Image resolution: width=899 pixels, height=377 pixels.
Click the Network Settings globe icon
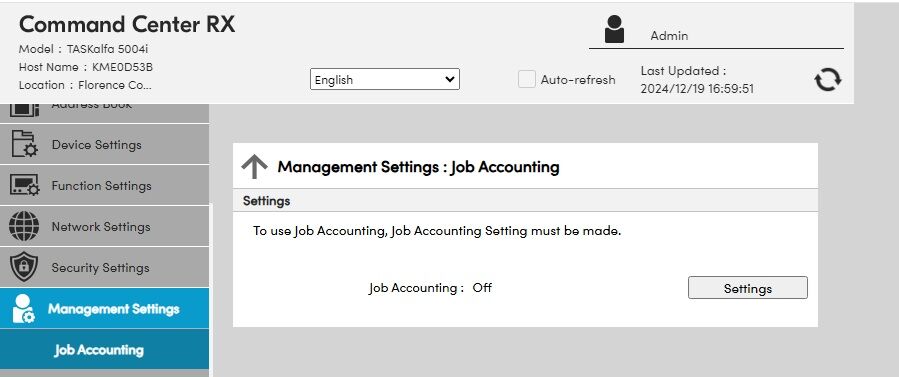point(24,226)
